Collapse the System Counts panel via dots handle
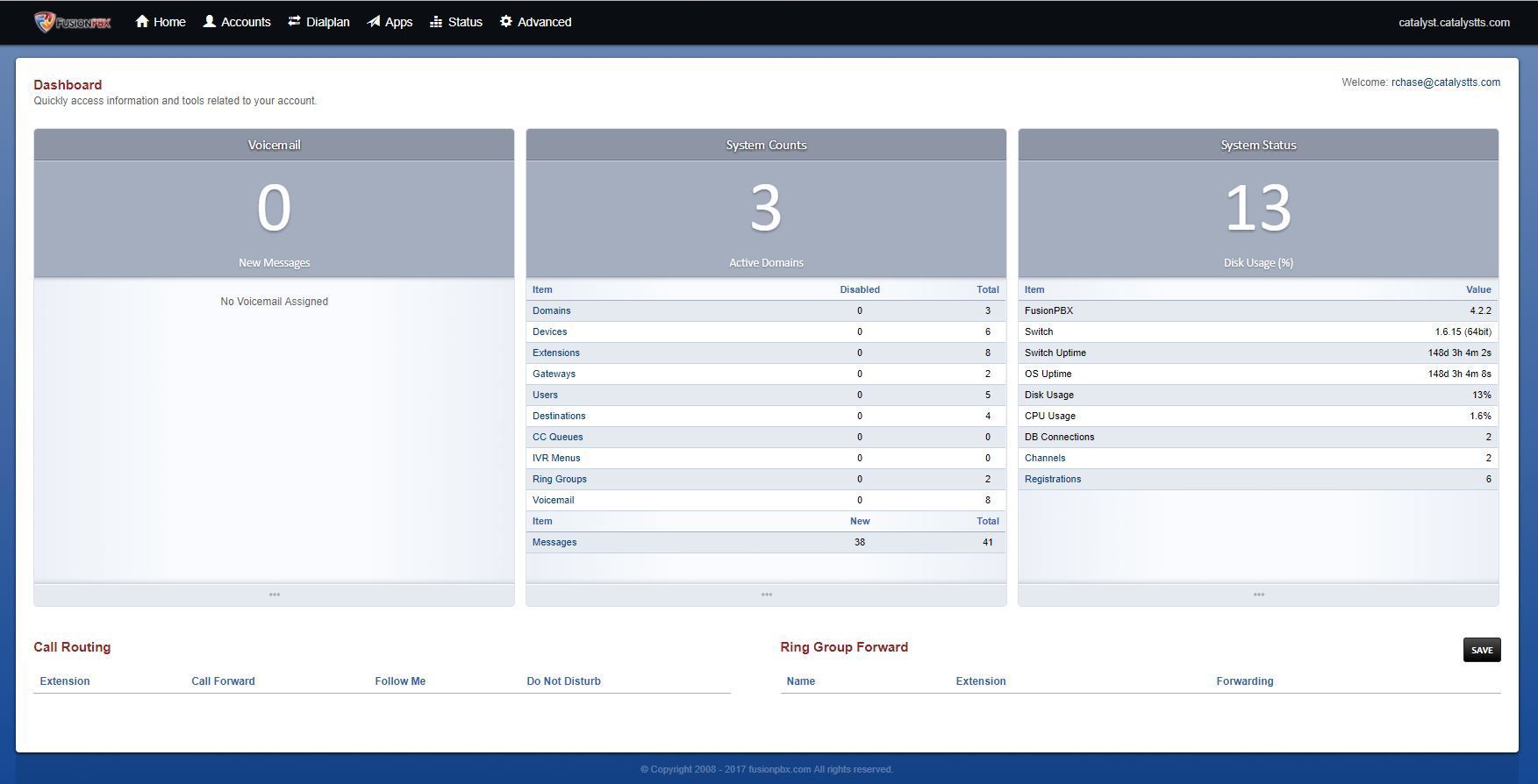The image size is (1538, 784). tap(767, 595)
